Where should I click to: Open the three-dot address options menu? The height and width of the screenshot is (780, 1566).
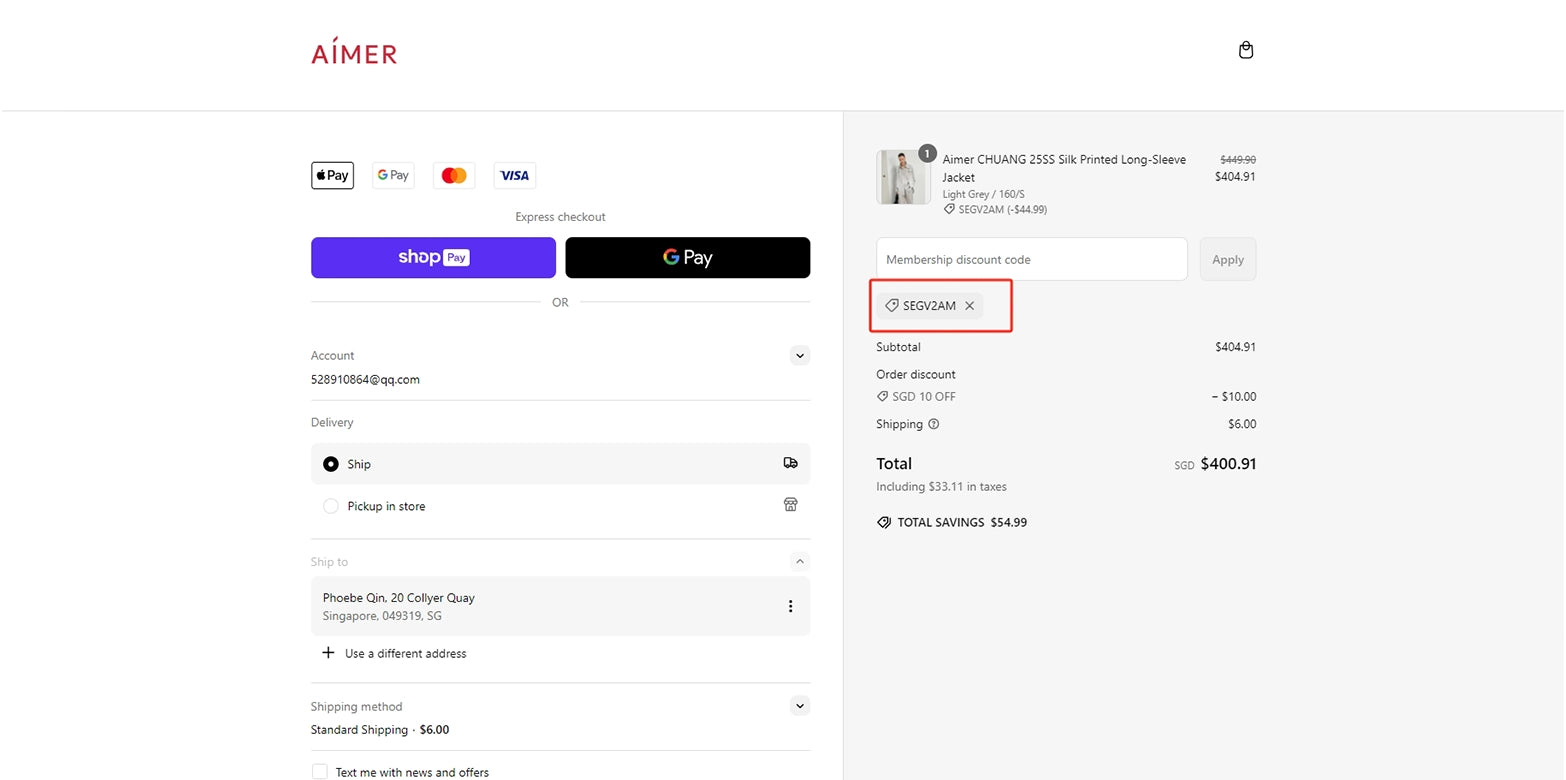[790, 606]
